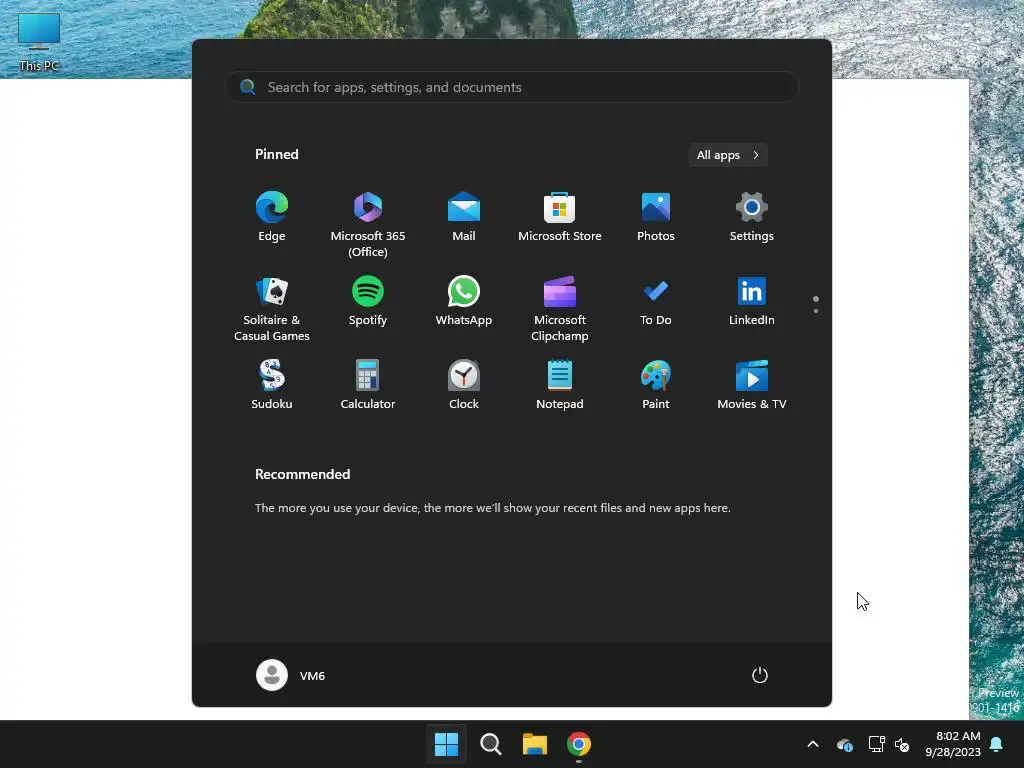Click the Windows Start button on taskbar
Screen dimensions: 1024x768
pyautogui.click(x=447, y=744)
